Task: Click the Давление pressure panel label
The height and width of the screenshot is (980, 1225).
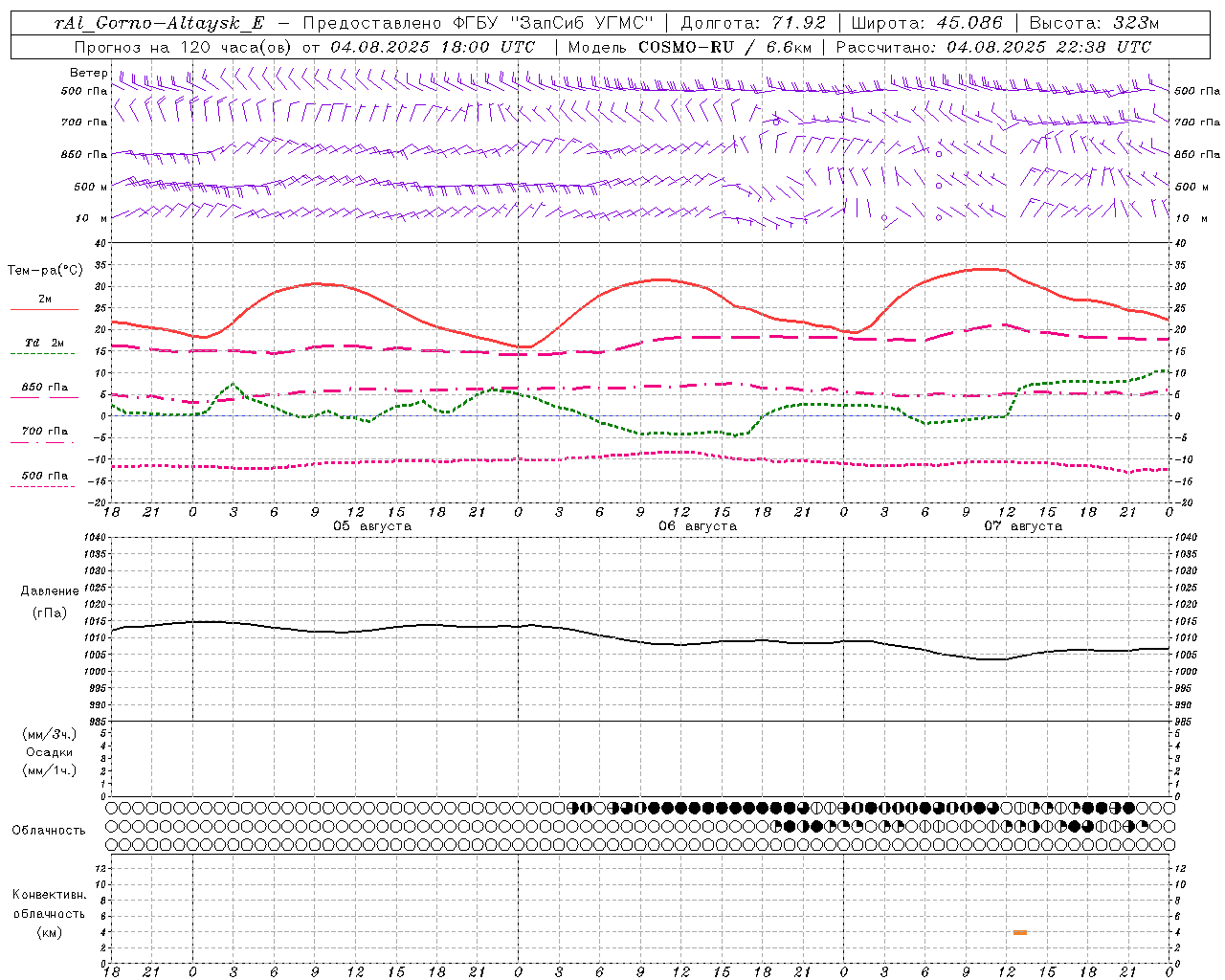Action: coord(49,591)
